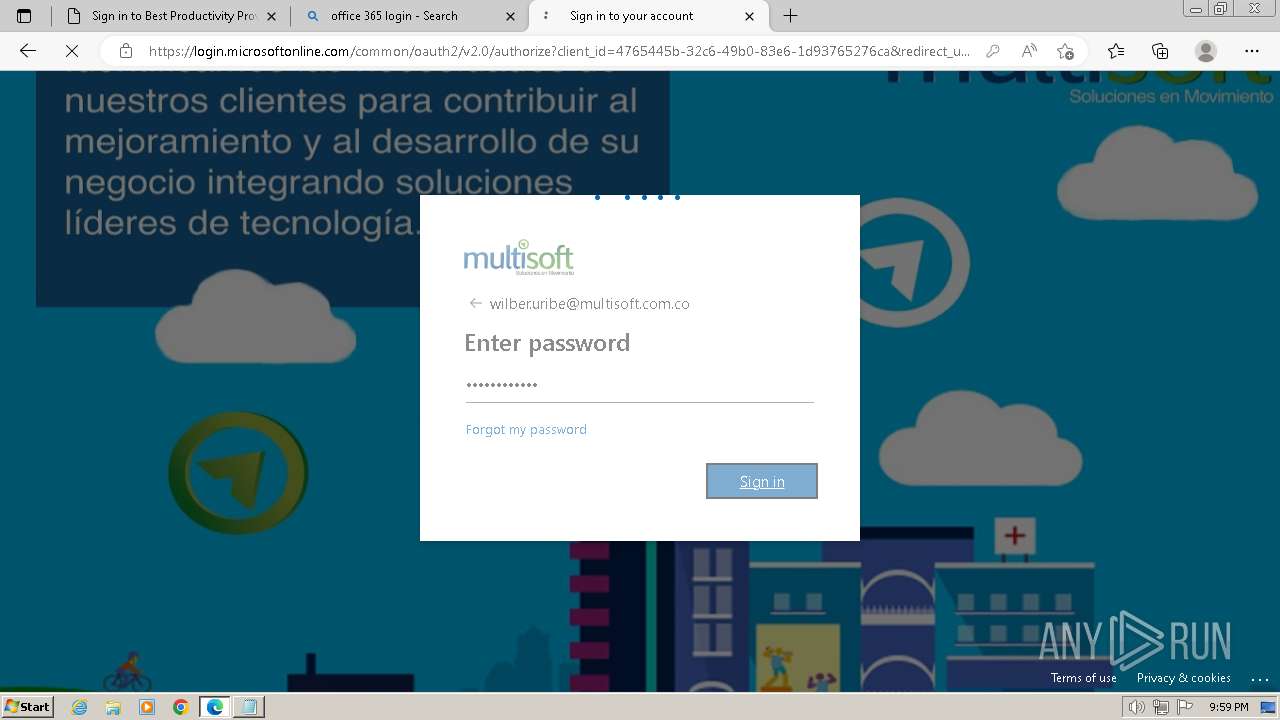1280x720 pixels.
Task: Open Edge Settings and more menu
Action: click(1252, 51)
